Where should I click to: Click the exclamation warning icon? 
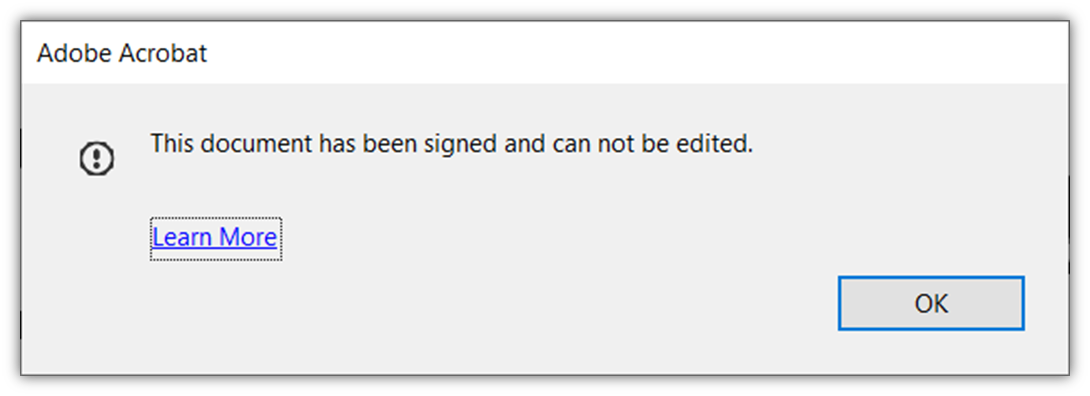coord(97,159)
